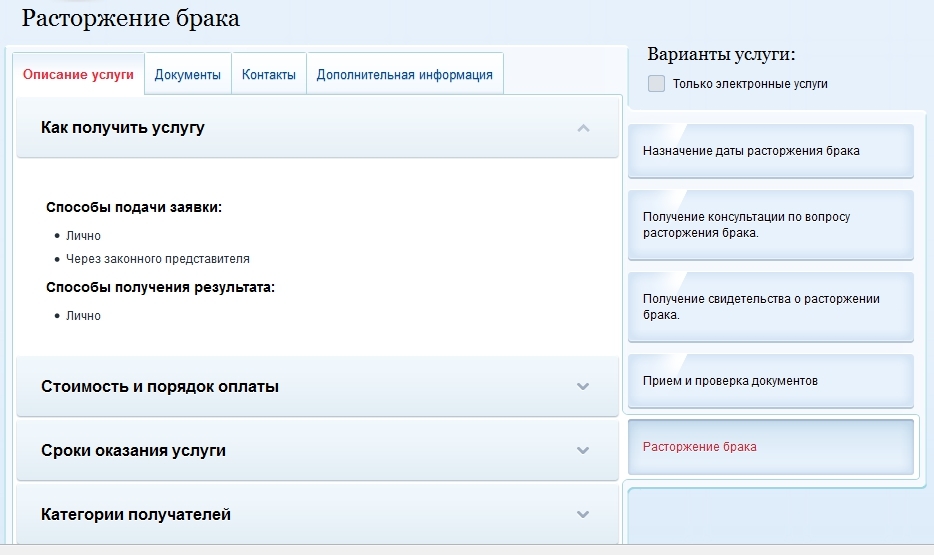Click the Расторжение брака page title

tap(130, 18)
